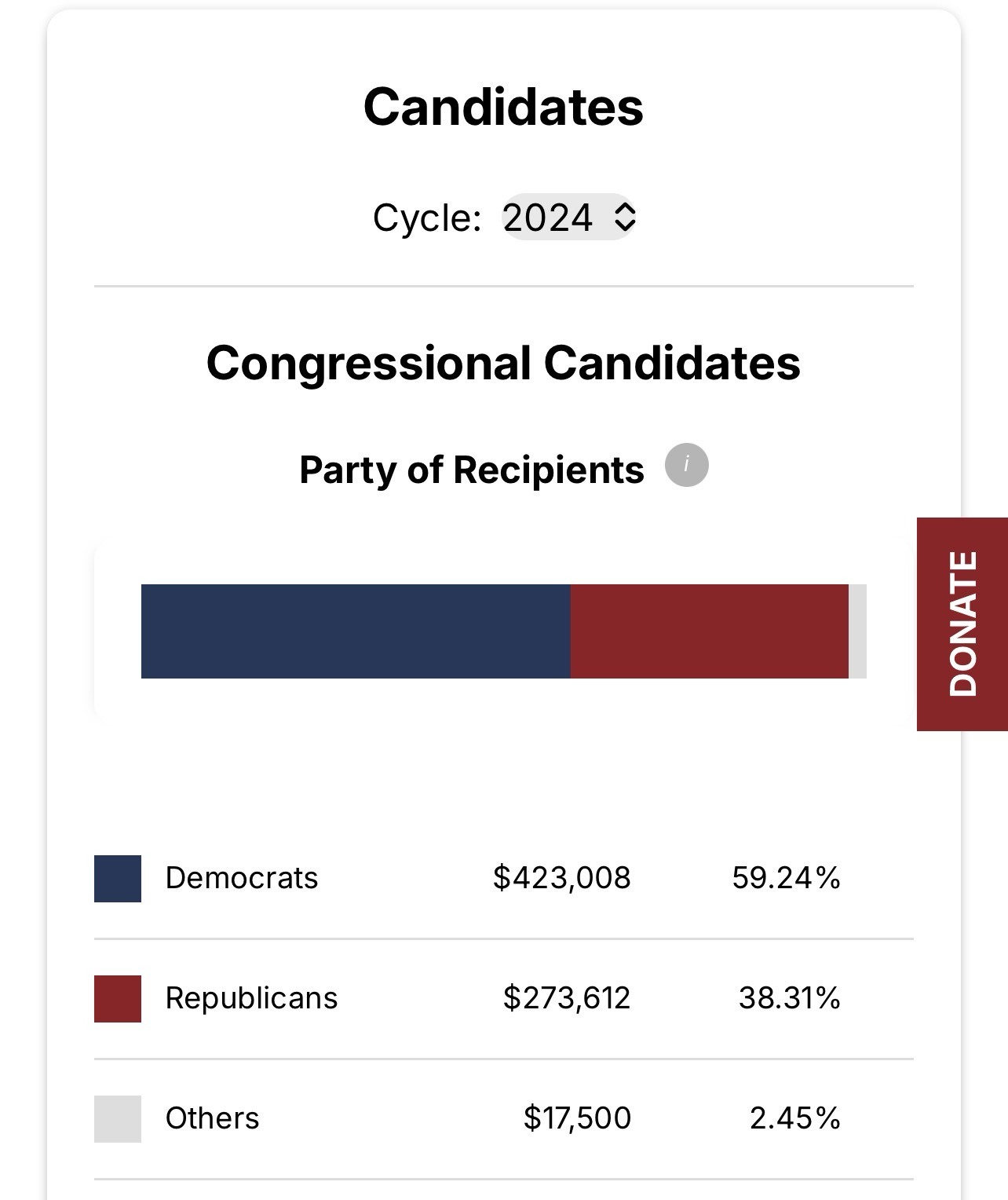1008x1200 pixels.
Task: Click the Party of Recipients info icon
Action: (687, 465)
